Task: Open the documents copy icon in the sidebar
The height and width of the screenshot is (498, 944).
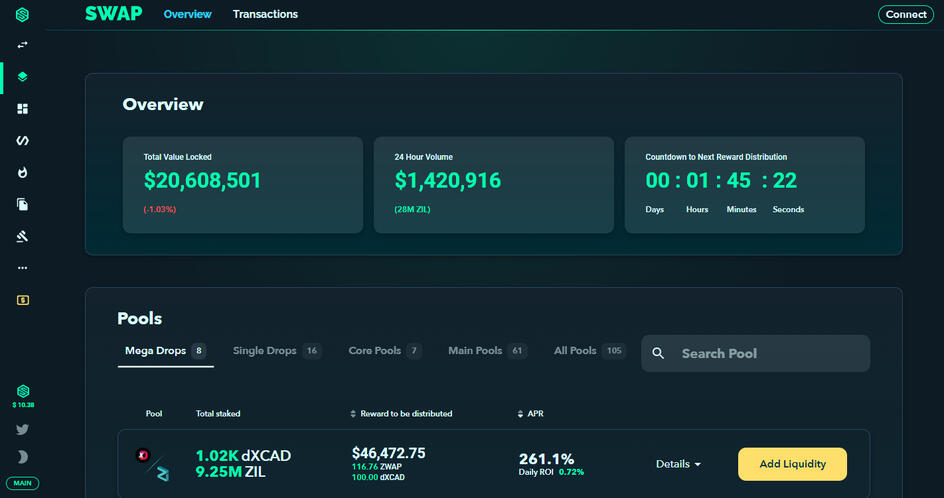Action: click(22, 205)
